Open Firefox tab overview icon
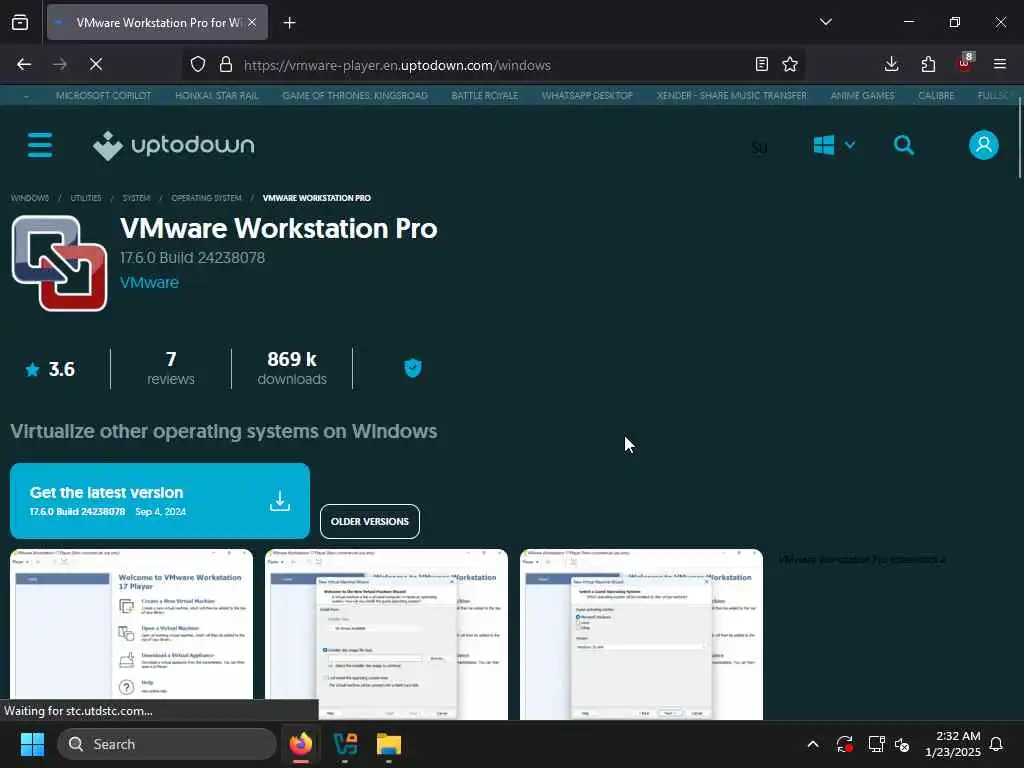1024x768 pixels. [x=20, y=22]
